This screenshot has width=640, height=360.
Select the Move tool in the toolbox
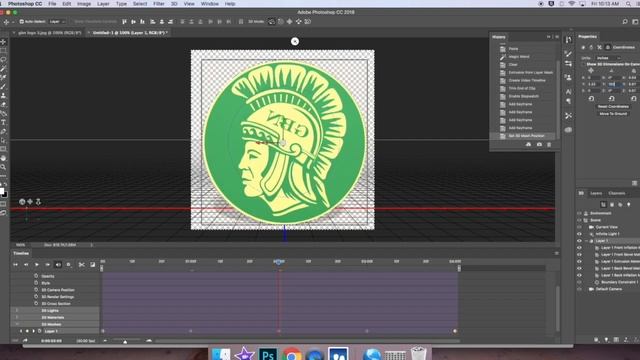pos(3,42)
